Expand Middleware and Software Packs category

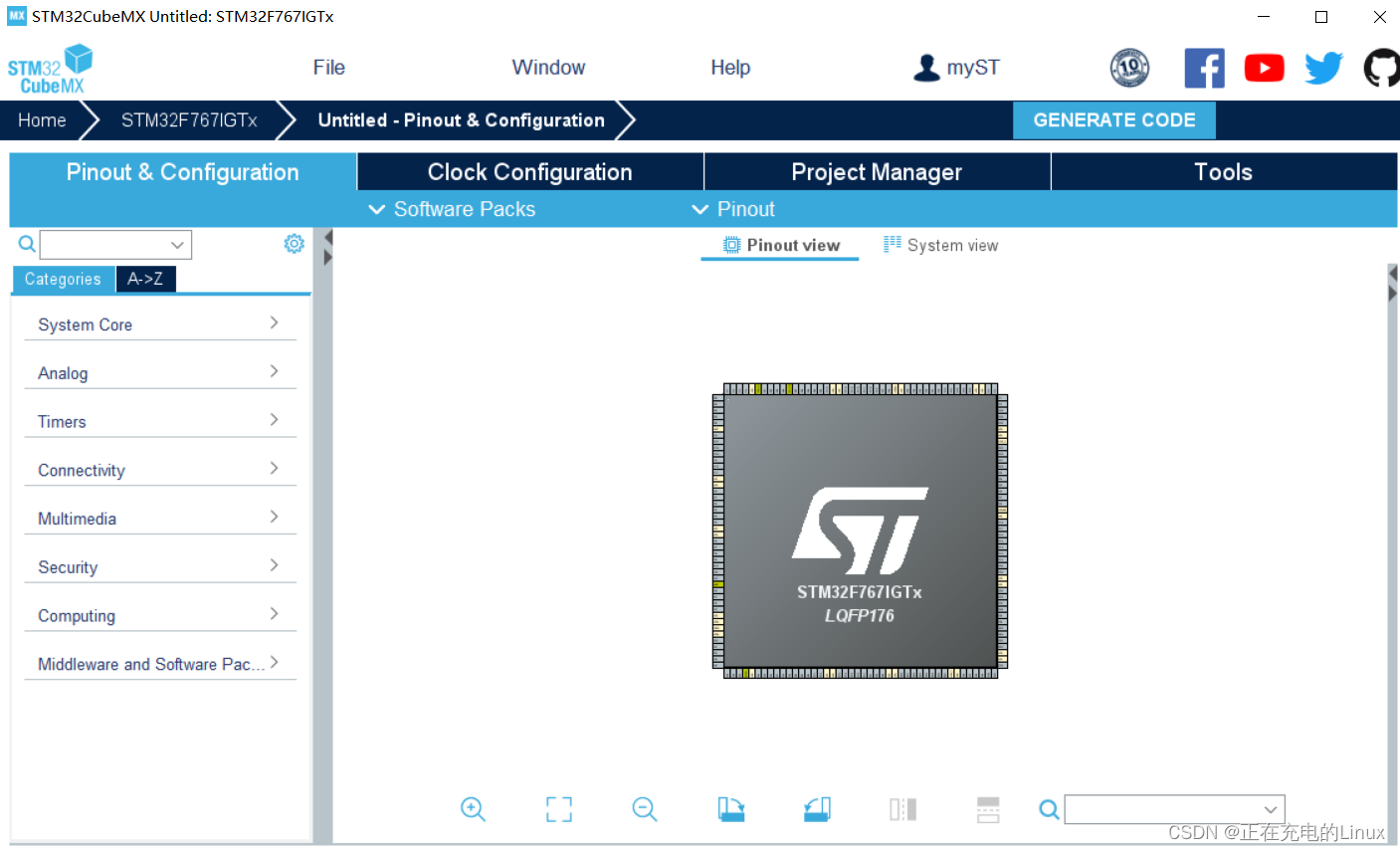[x=160, y=664]
